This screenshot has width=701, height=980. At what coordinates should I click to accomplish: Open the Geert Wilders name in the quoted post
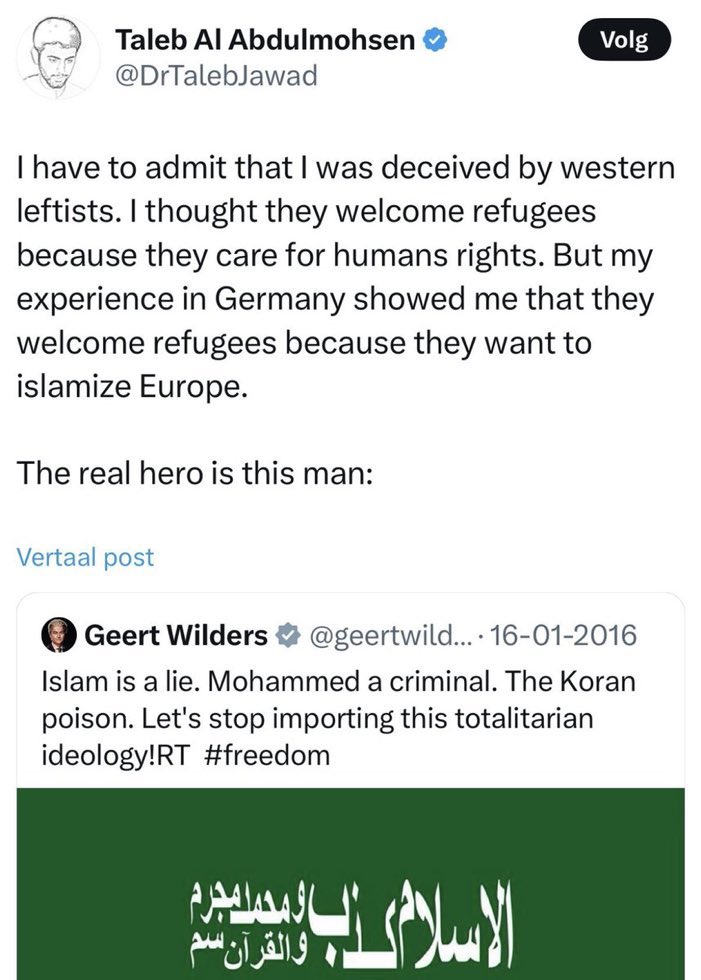pos(176,635)
